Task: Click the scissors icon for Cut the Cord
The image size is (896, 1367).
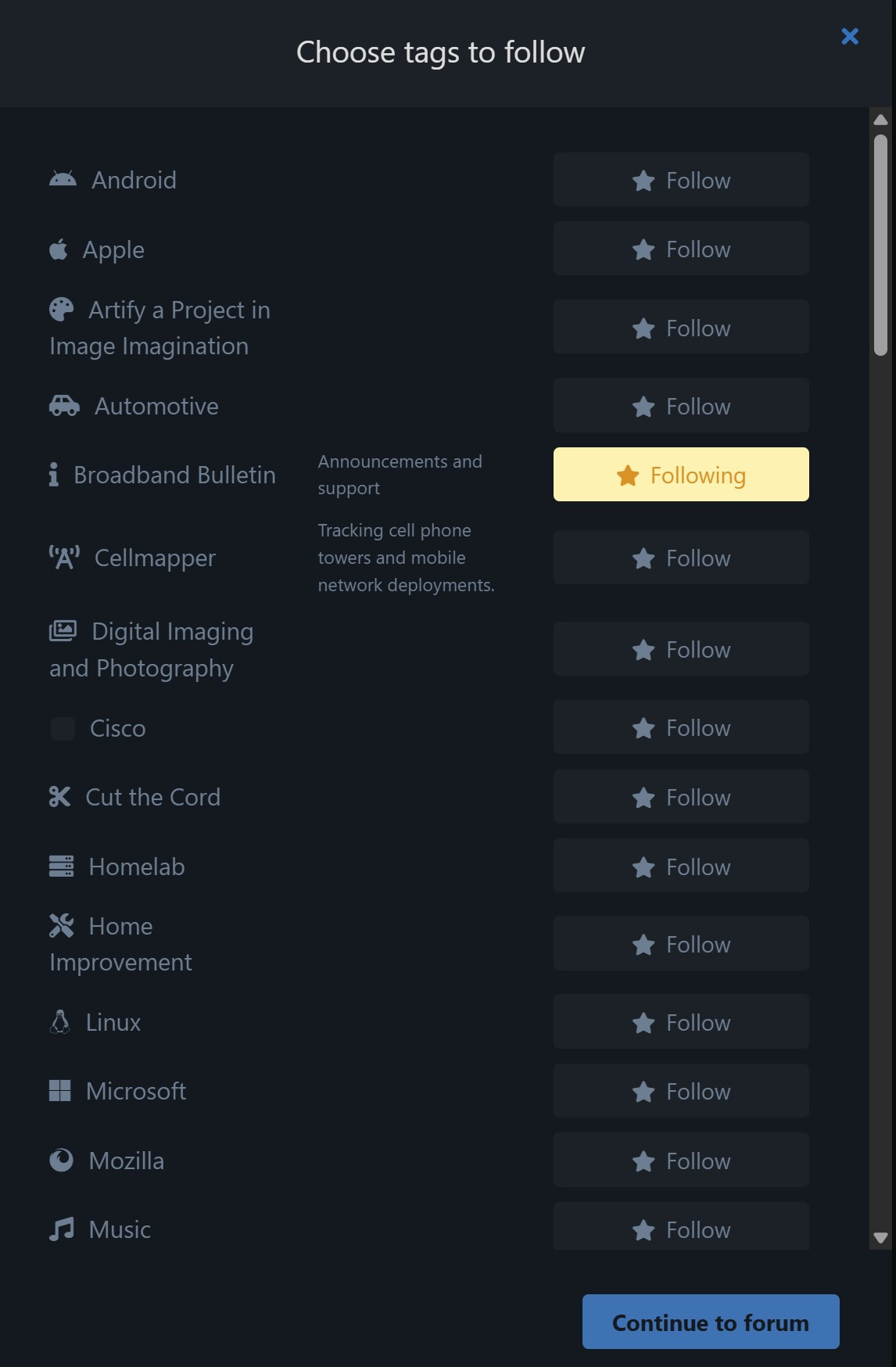Action: coord(59,796)
